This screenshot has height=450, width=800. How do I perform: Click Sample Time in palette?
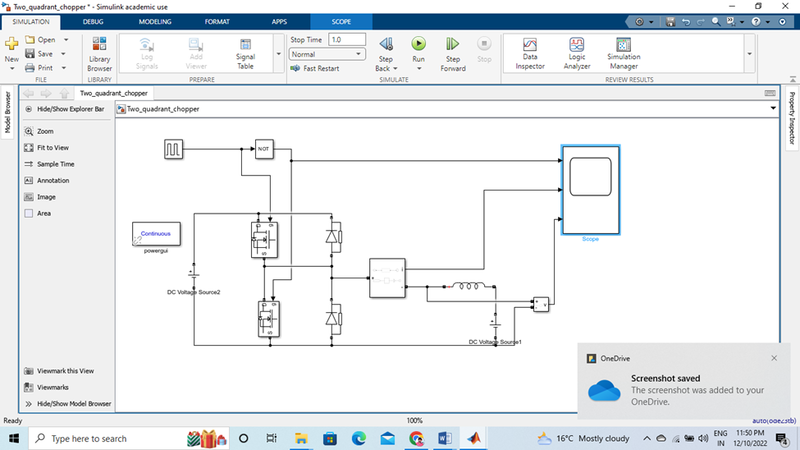point(49,164)
